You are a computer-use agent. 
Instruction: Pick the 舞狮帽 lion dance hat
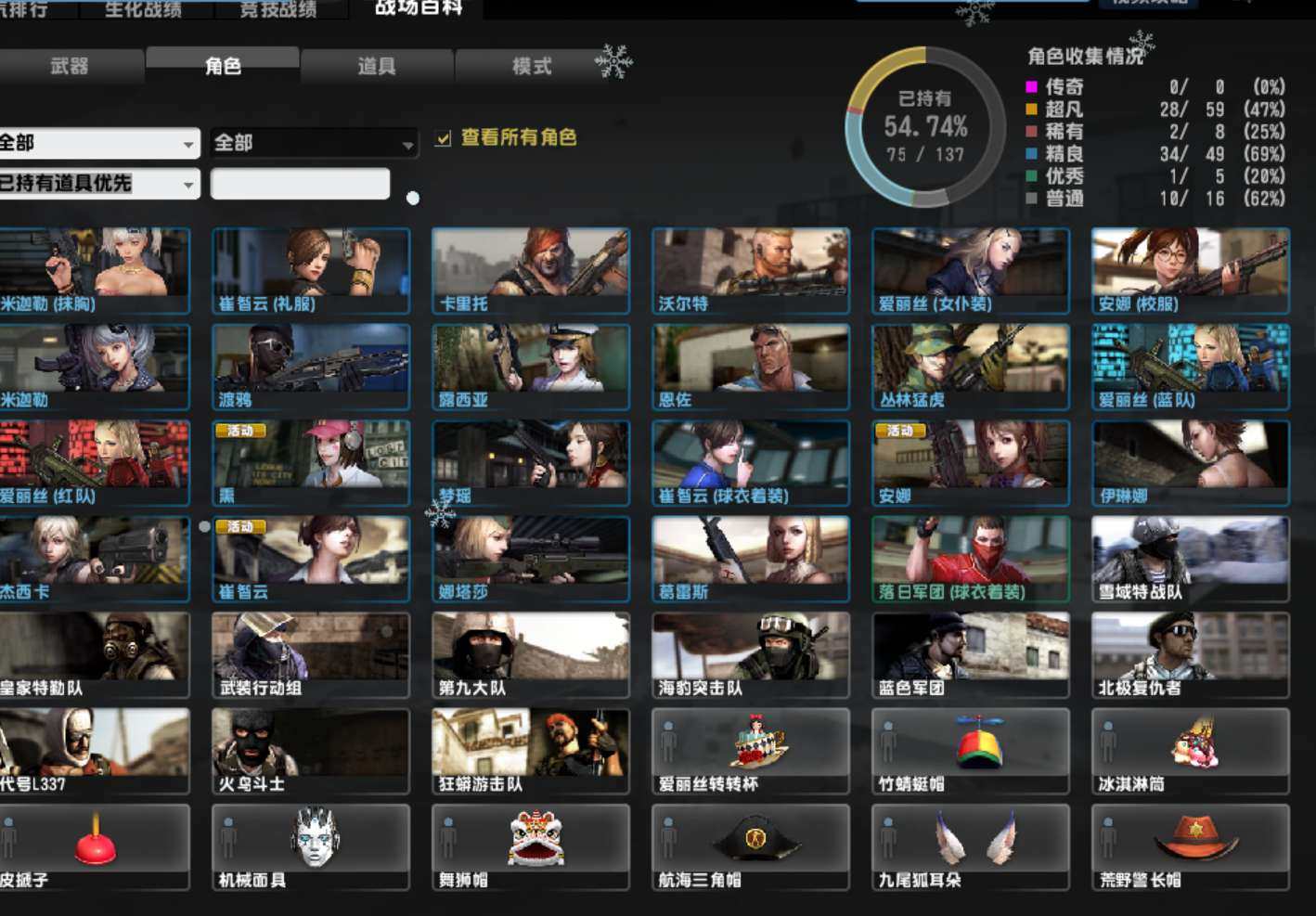click(530, 846)
